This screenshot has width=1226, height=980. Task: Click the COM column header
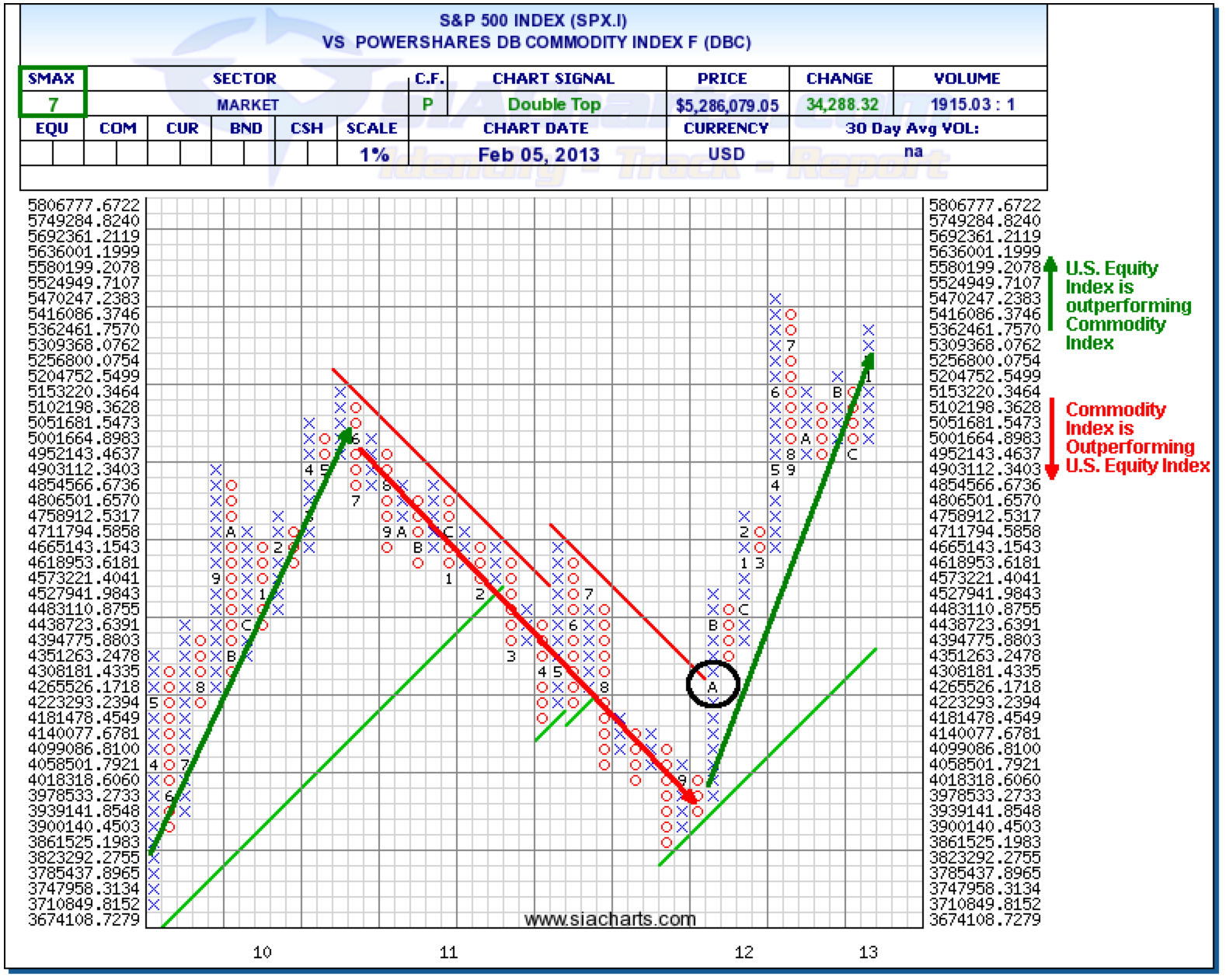pyautogui.click(x=117, y=128)
